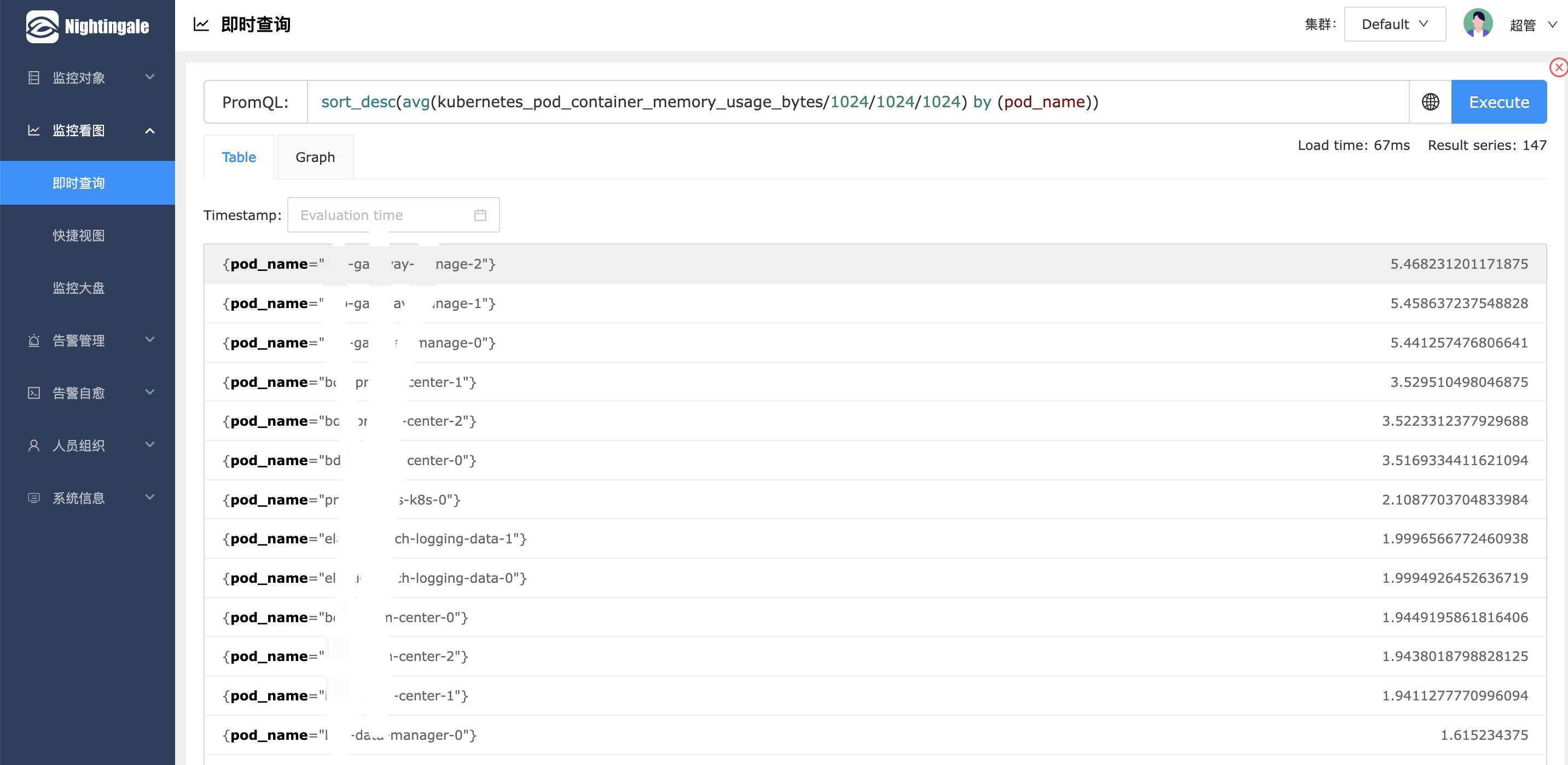Image resolution: width=1568 pixels, height=765 pixels.
Task: Click into the PromQL query input
Action: [852, 102]
